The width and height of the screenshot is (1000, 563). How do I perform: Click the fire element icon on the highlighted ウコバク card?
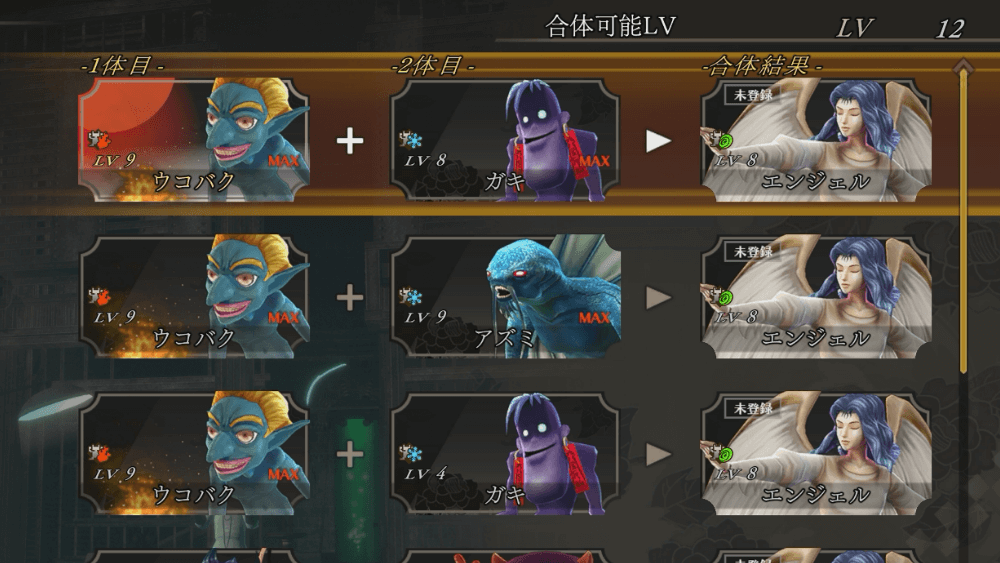click(99, 140)
